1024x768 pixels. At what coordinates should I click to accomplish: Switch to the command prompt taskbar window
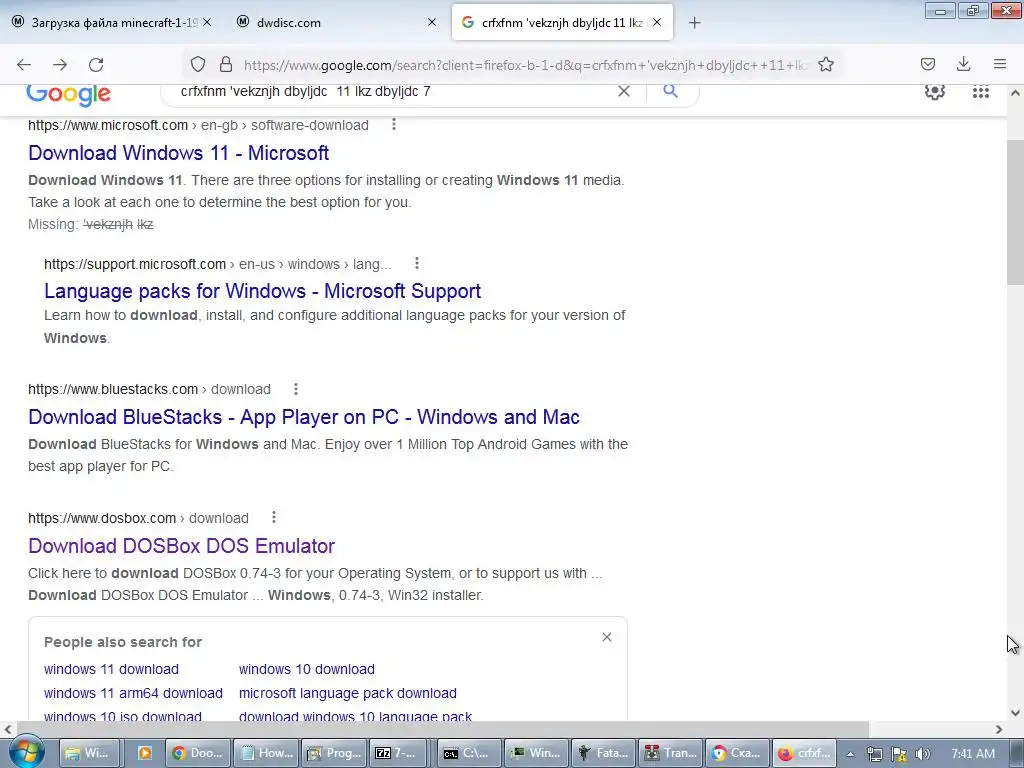click(468, 753)
